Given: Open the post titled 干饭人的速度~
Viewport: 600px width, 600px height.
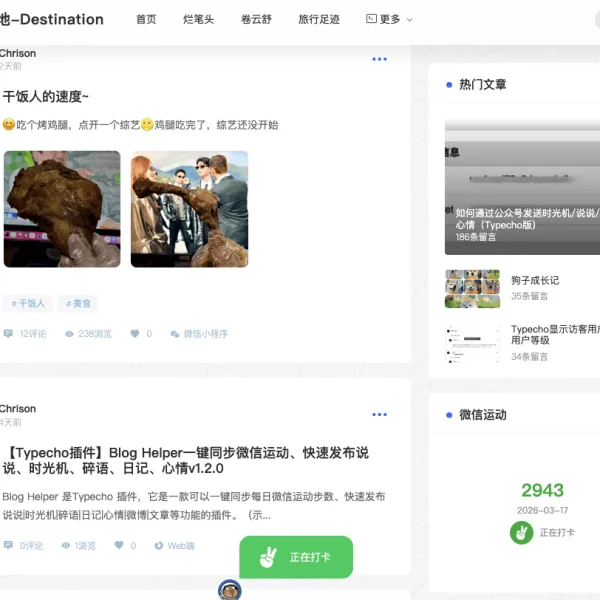Looking at the screenshot, I should coord(46,96).
